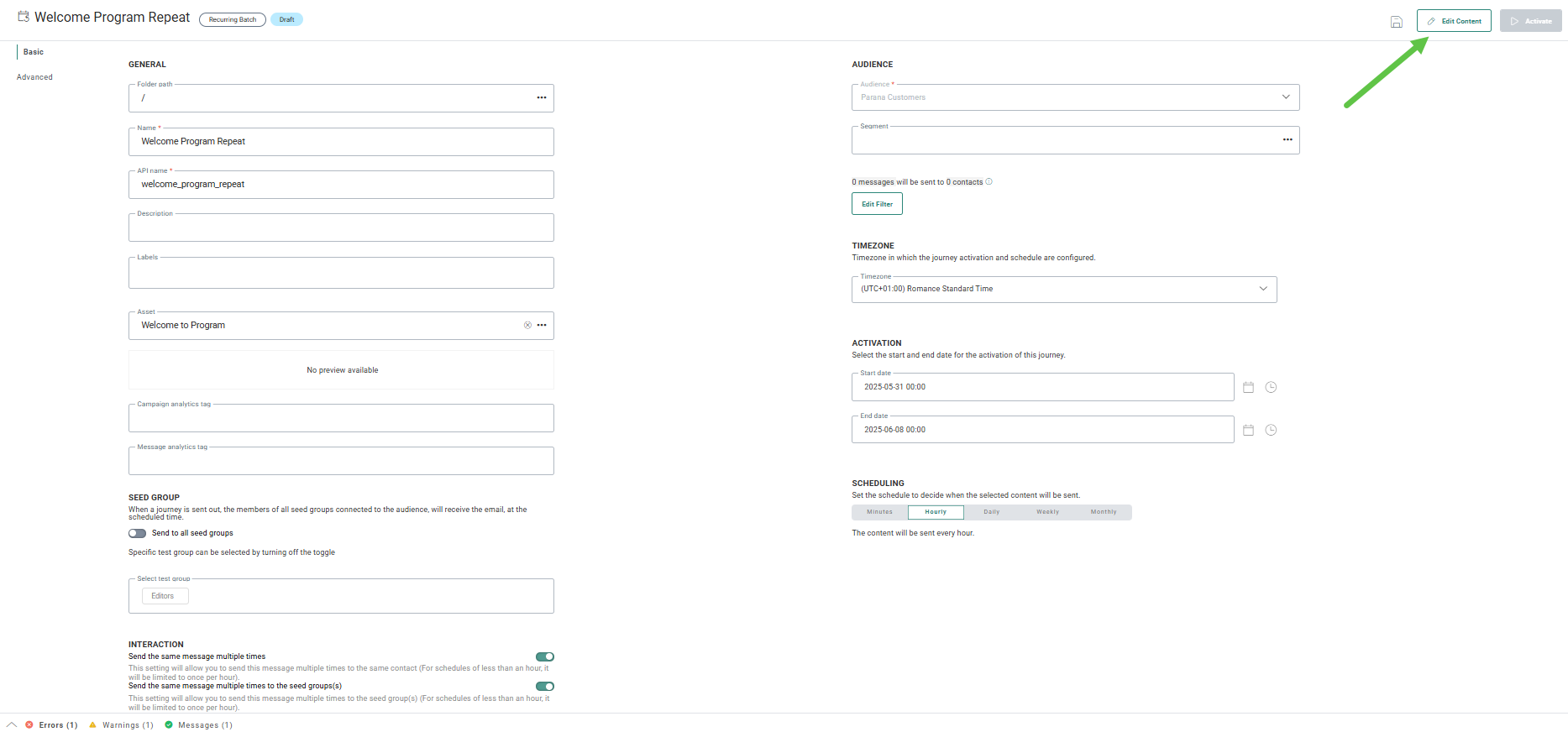Open the Timezone dropdown
The width and height of the screenshot is (1568, 732).
pos(1262,289)
